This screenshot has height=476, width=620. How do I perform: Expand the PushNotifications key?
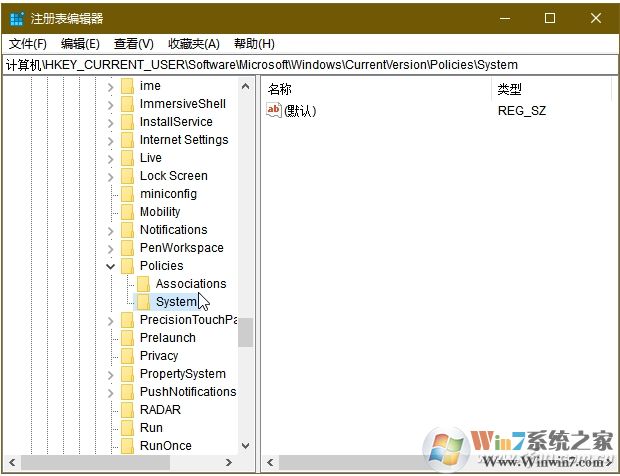click(111, 392)
